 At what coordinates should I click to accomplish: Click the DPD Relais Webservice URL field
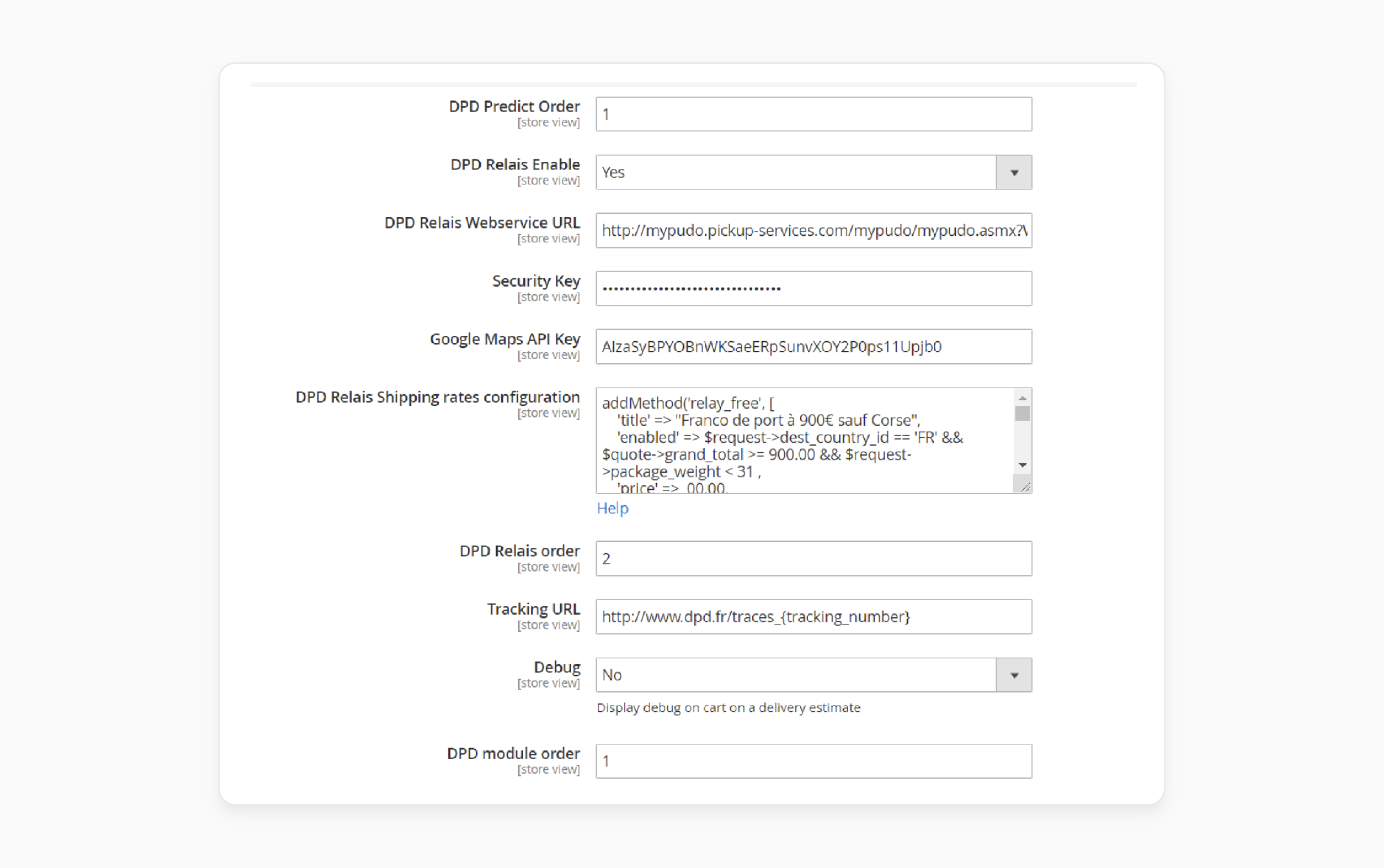[x=814, y=230]
